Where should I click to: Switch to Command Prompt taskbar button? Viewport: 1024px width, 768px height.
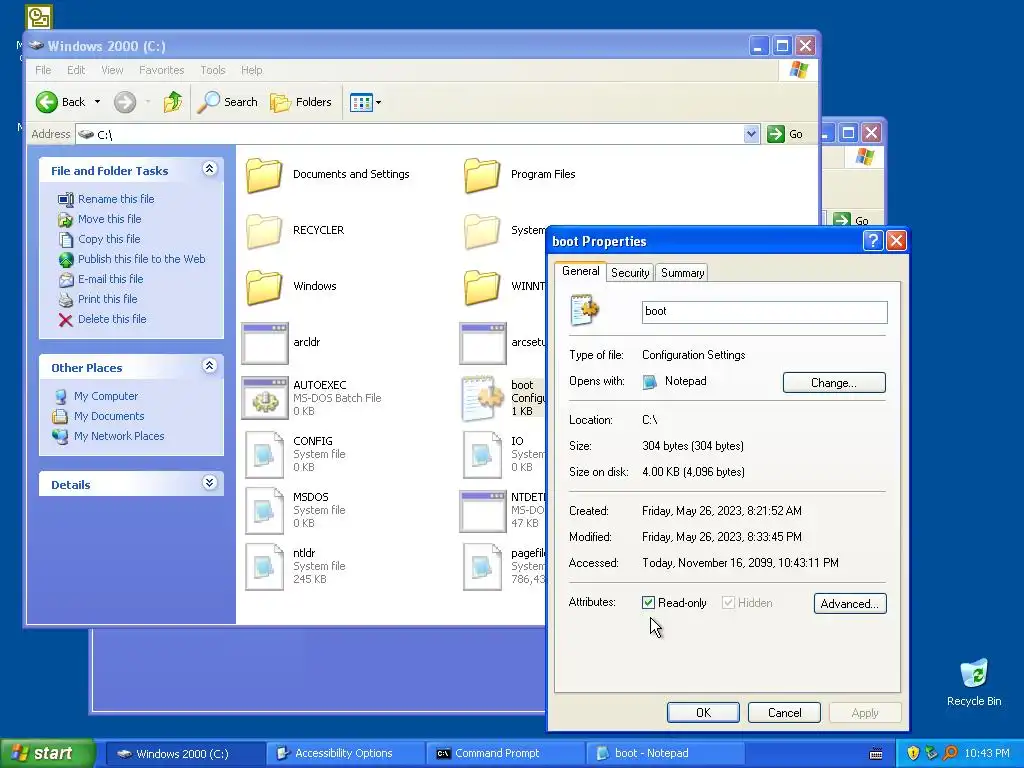[x=504, y=754]
